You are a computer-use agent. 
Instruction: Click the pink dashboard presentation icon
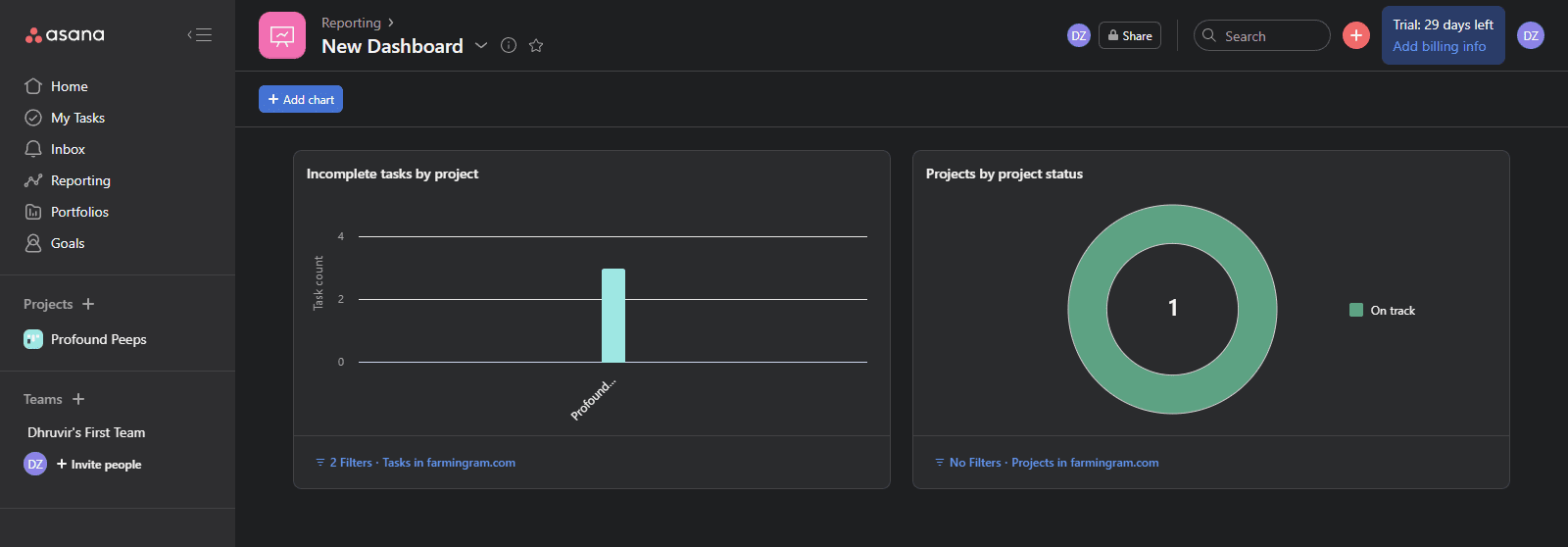[x=282, y=35]
